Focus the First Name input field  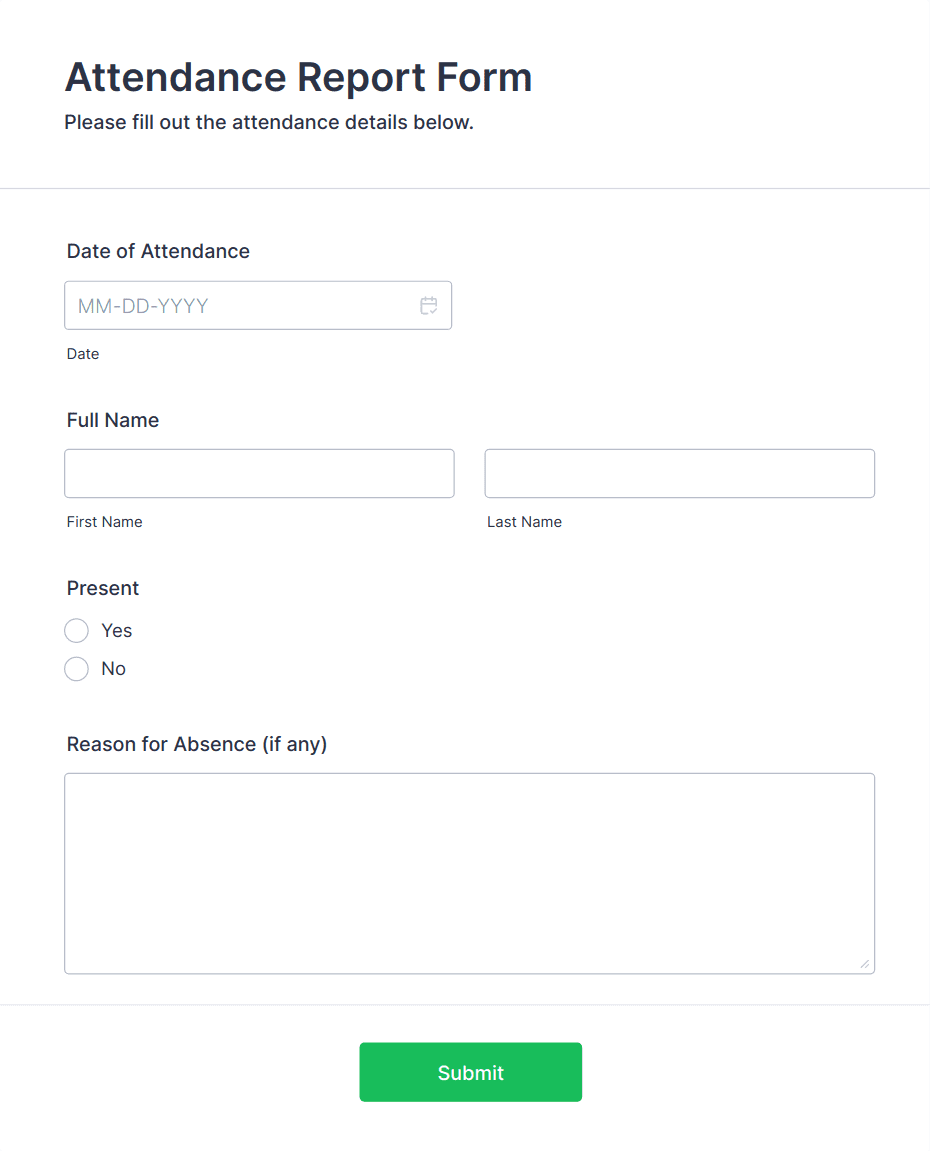pos(259,473)
